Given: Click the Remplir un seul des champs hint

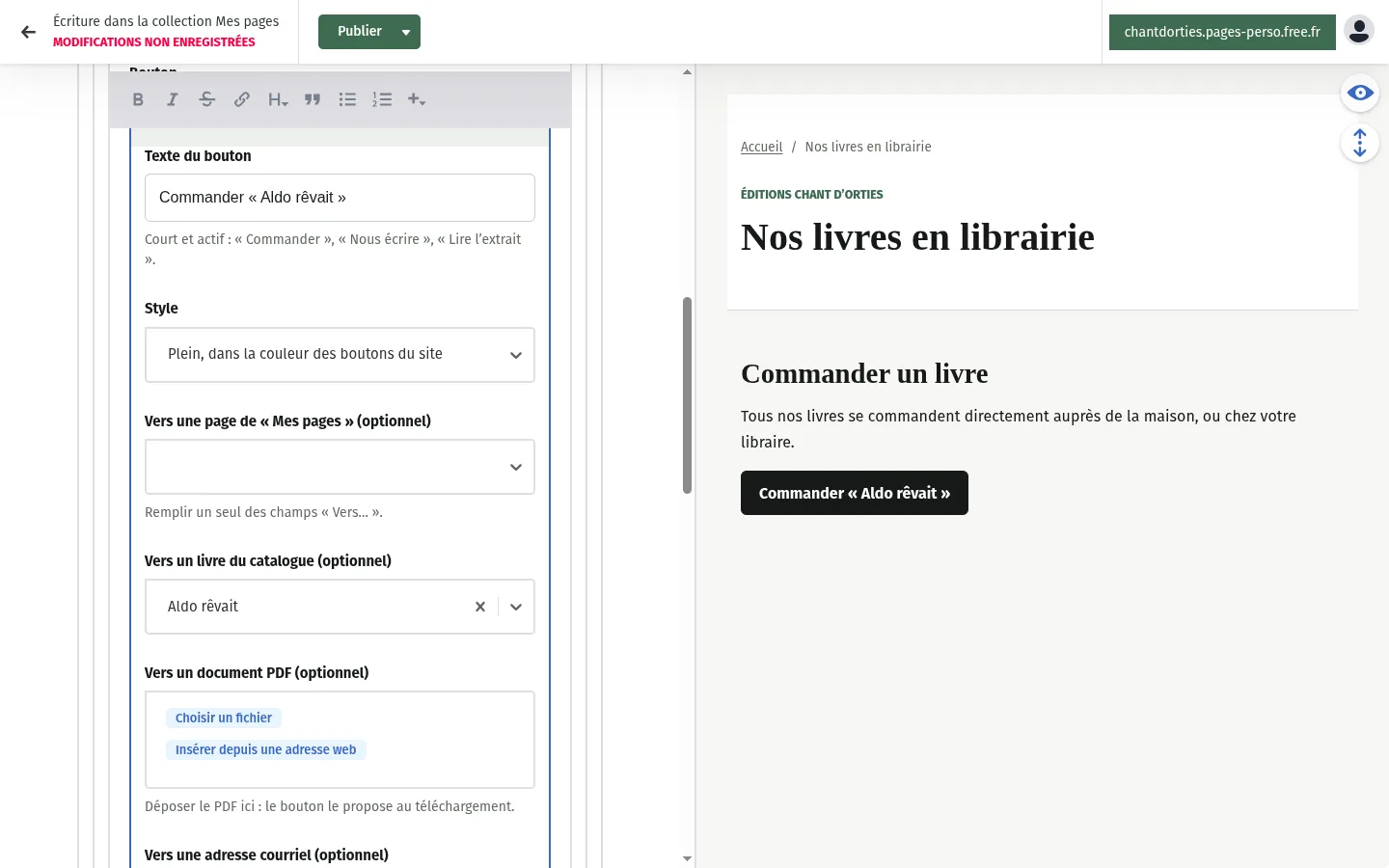Looking at the screenshot, I should [x=263, y=512].
